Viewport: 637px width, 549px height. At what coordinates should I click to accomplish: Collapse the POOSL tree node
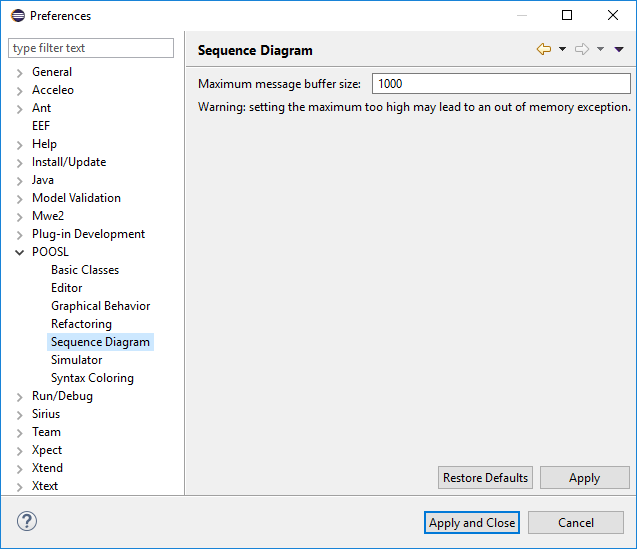(19, 252)
